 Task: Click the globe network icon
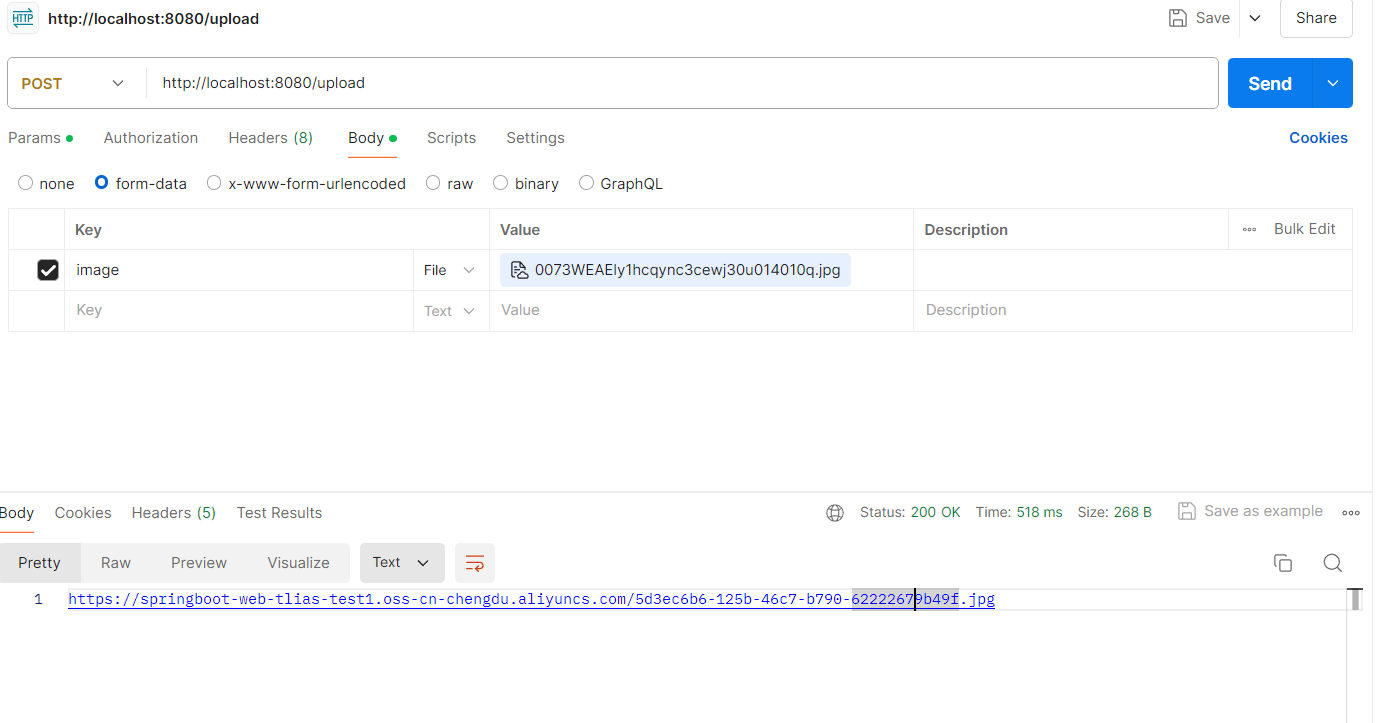tap(835, 513)
